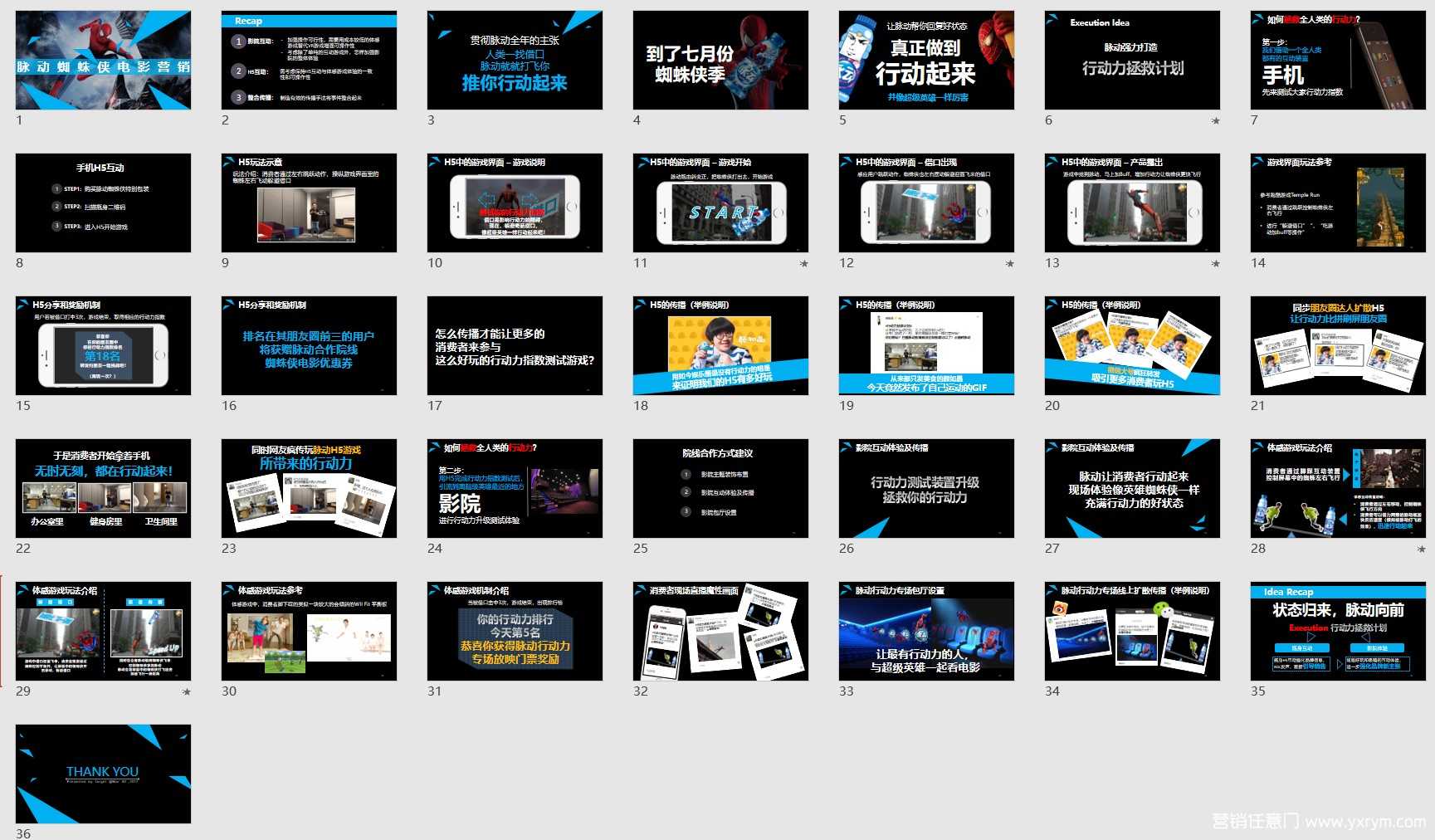Viewport: 1435px width, 840px height.
Task: Select slide 22 with three room photos
Action: (103, 488)
